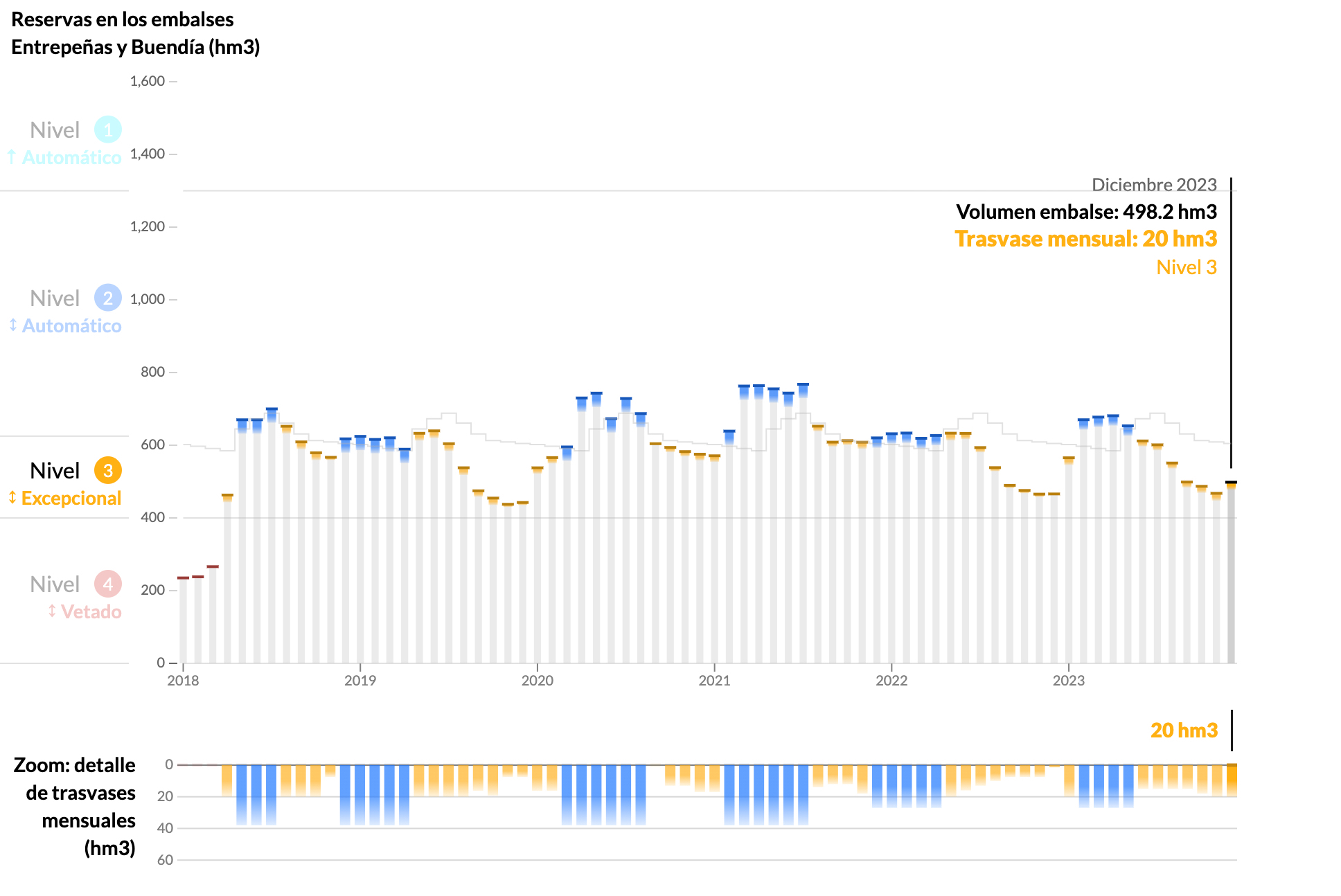Select the 2020 tick on the time axis
Screen dimensions: 1341x896
click(x=538, y=680)
